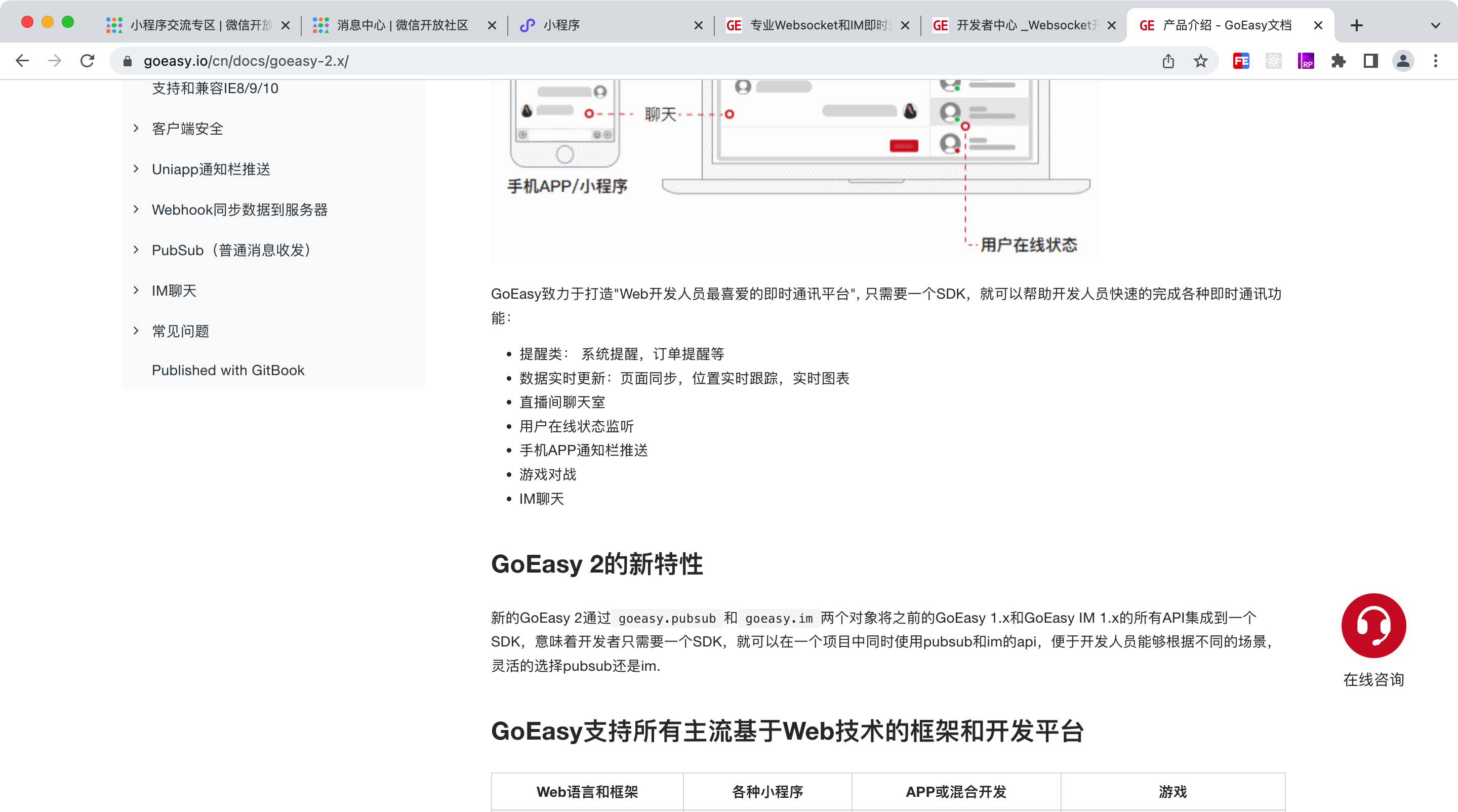Open the Extensions puzzle piece icon
This screenshot has width=1458, height=812.
1338,61
